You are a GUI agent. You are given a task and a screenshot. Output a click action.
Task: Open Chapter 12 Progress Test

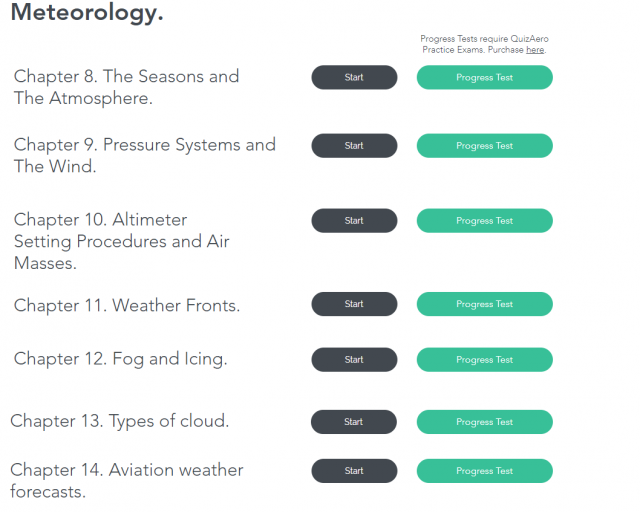[x=484, y=360]
